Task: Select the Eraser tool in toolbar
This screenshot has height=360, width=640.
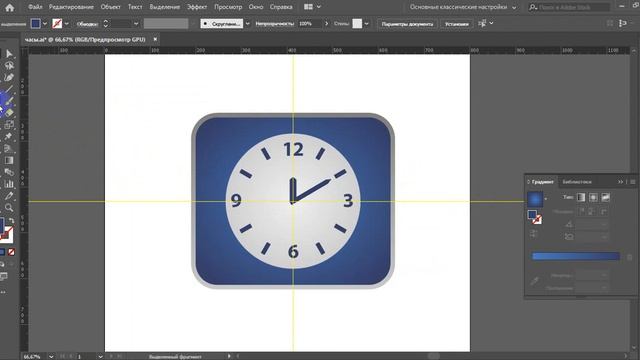Action: pyautogui.click(x=9, y=113)
